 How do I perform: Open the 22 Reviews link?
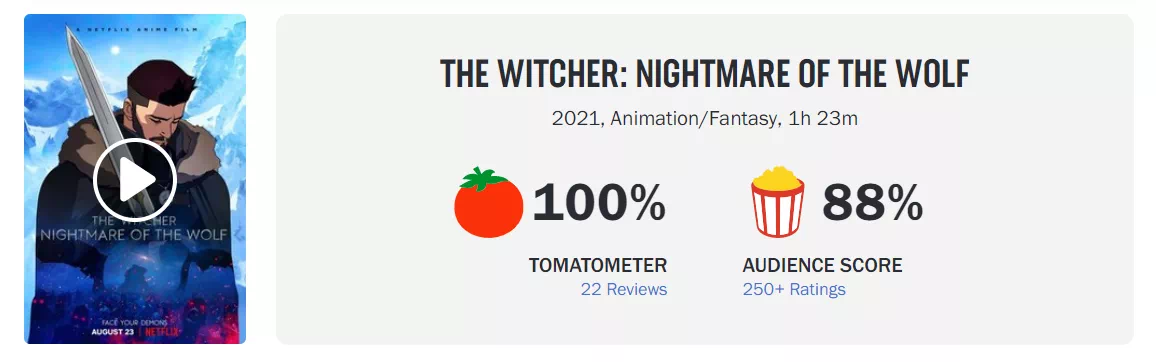coord(624,290)
